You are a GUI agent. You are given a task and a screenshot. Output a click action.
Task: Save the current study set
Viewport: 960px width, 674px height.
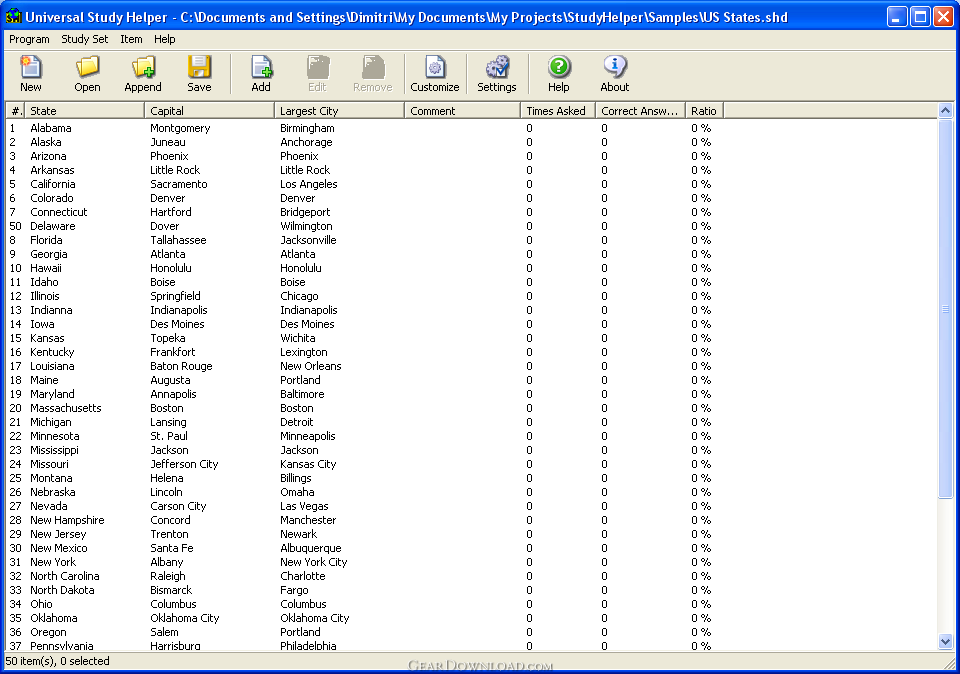tap(199, 73)
